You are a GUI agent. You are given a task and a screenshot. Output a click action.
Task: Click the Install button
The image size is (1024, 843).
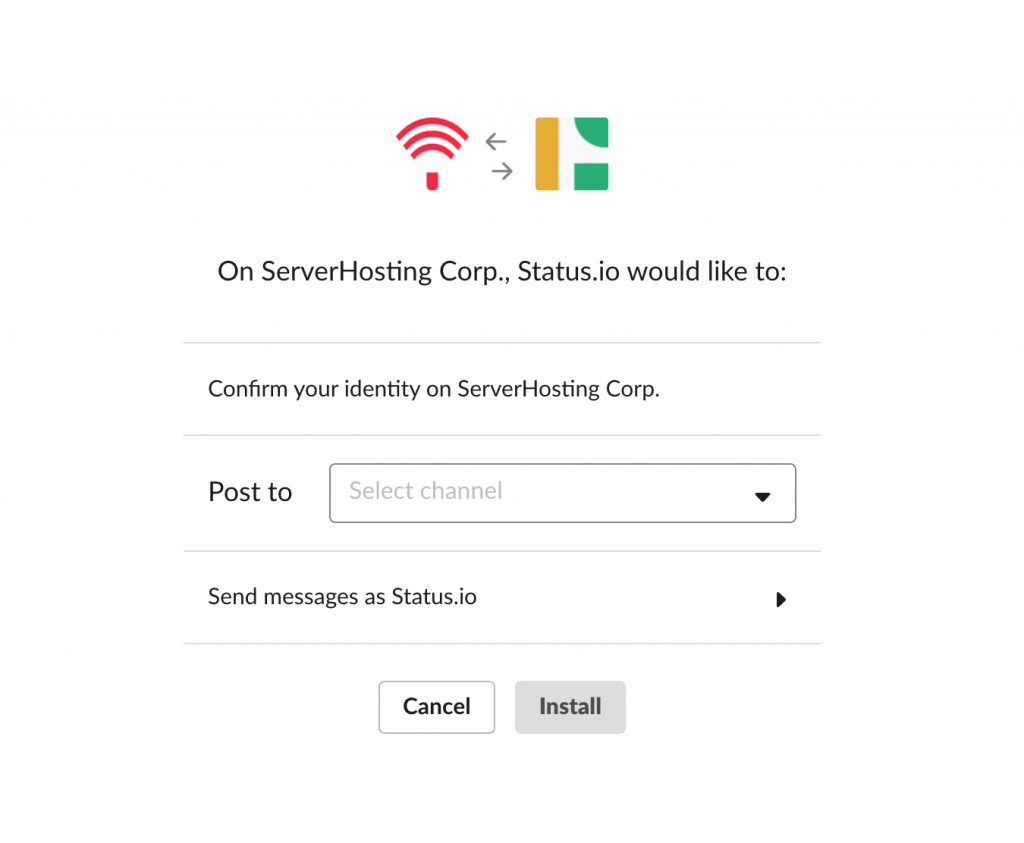click(570, 707)
